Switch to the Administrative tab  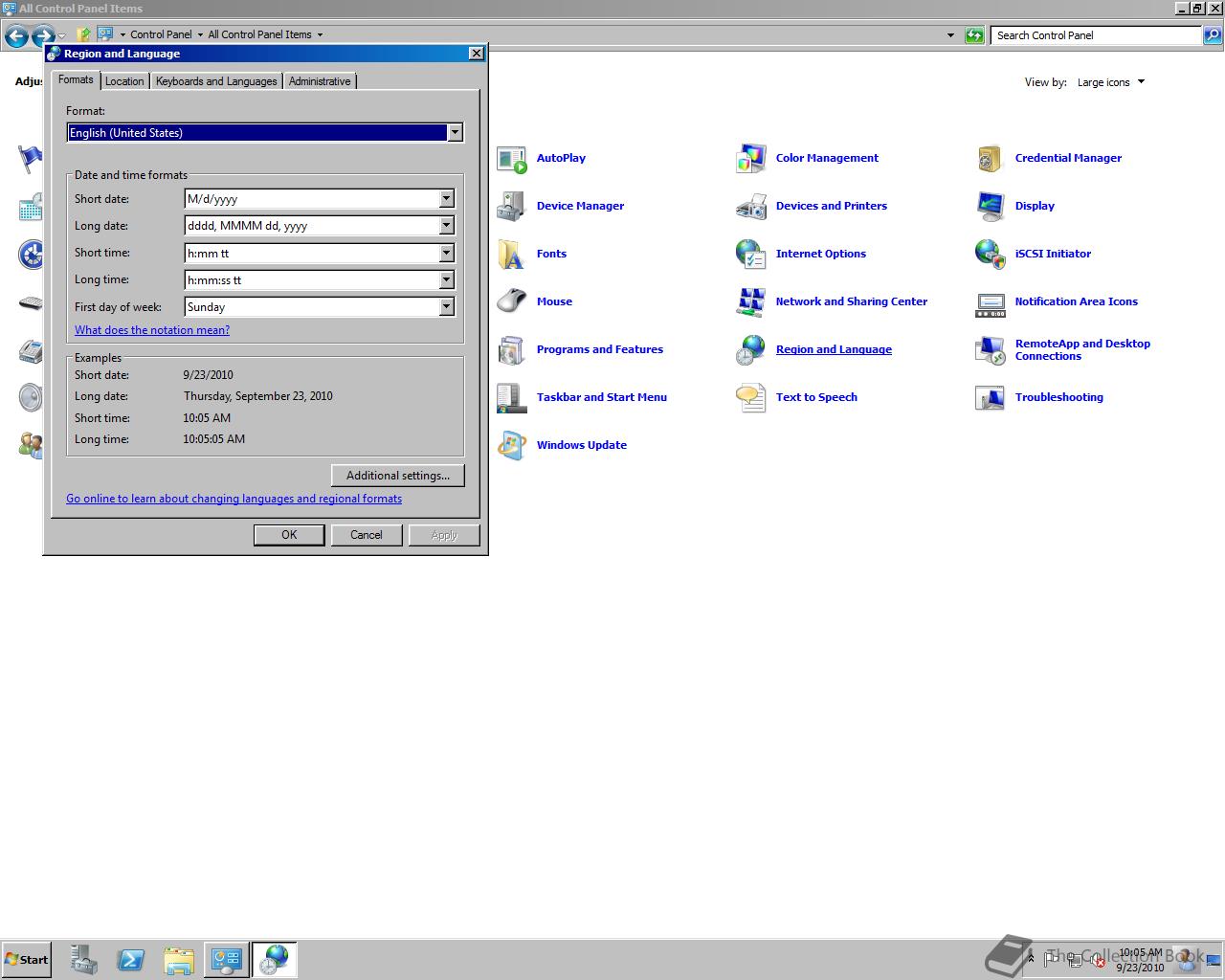tap(320, 81)
